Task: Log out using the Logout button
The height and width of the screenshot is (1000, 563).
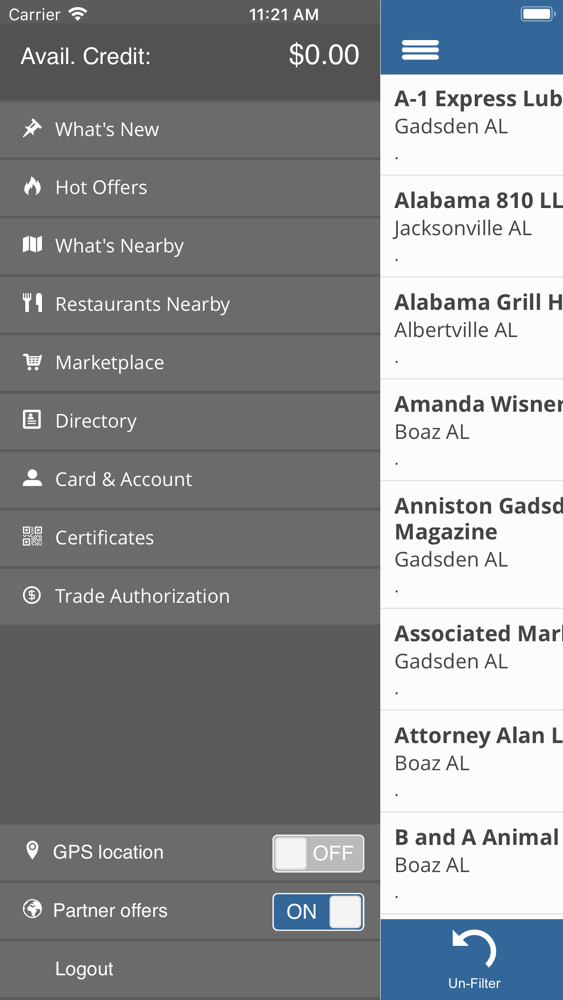Action: tap(190, 969)
